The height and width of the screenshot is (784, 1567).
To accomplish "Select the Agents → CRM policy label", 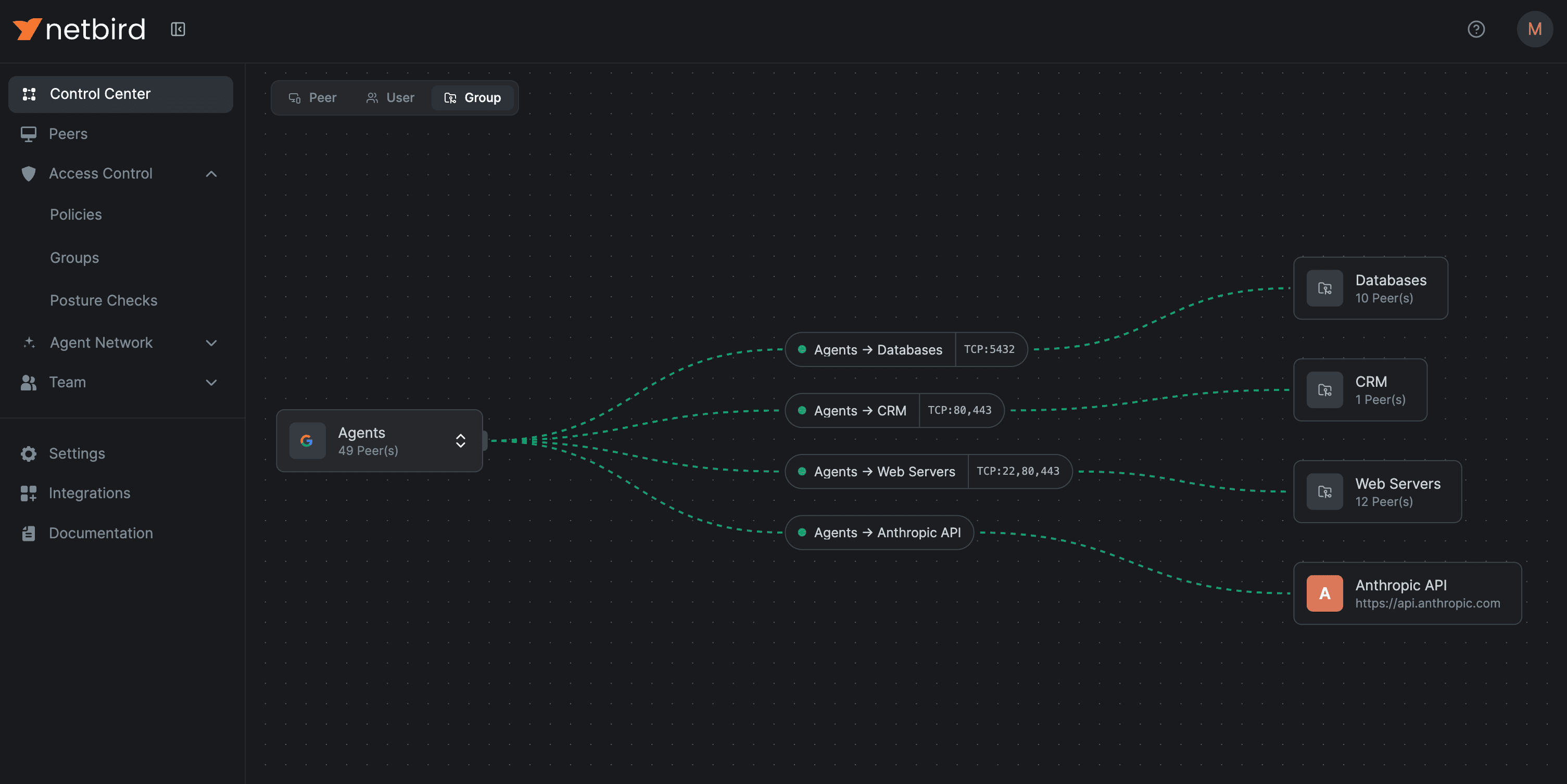I will 860,411.
